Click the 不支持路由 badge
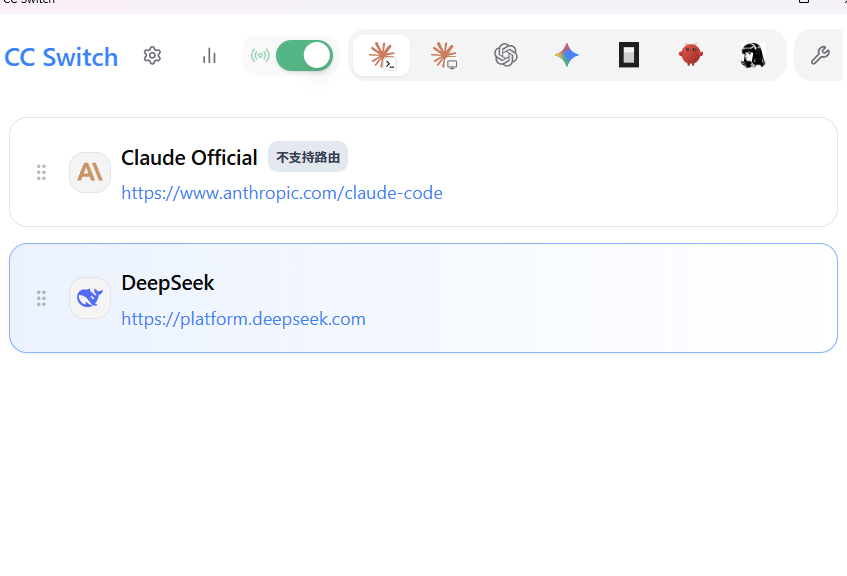This screenshot has width=847, height=576. tap(308, 157)
